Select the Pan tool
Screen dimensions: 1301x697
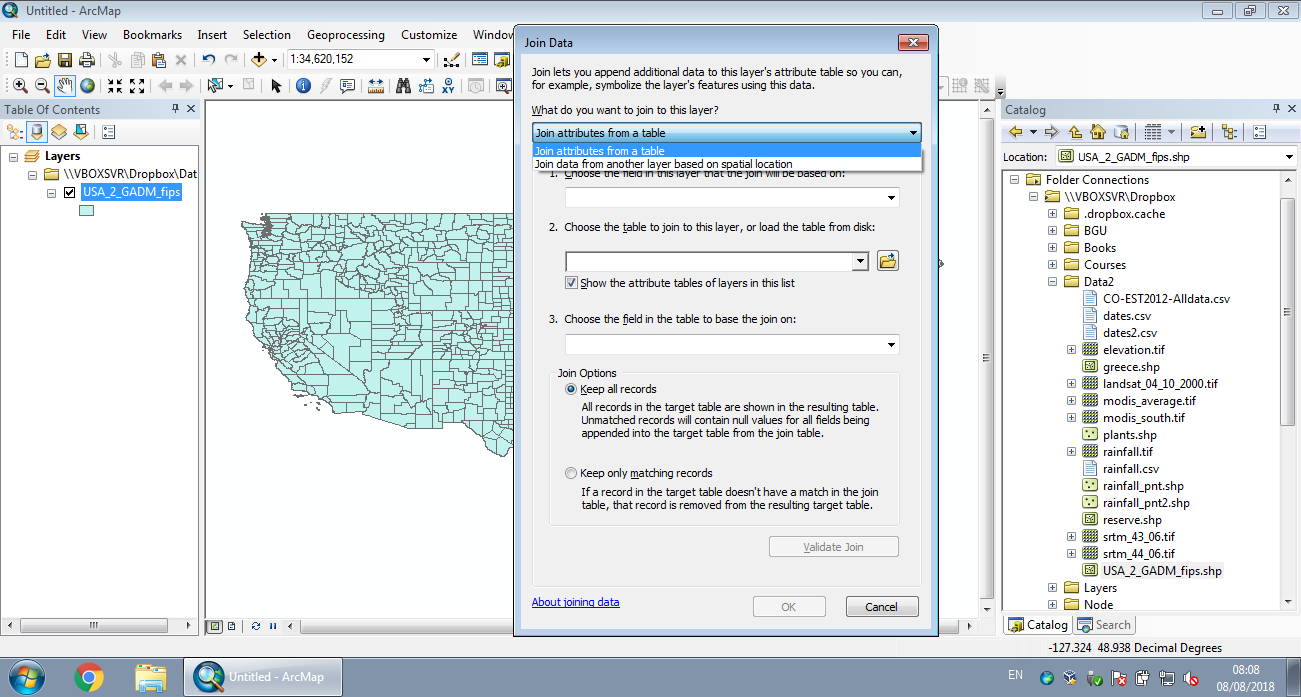tap(65, 85)
